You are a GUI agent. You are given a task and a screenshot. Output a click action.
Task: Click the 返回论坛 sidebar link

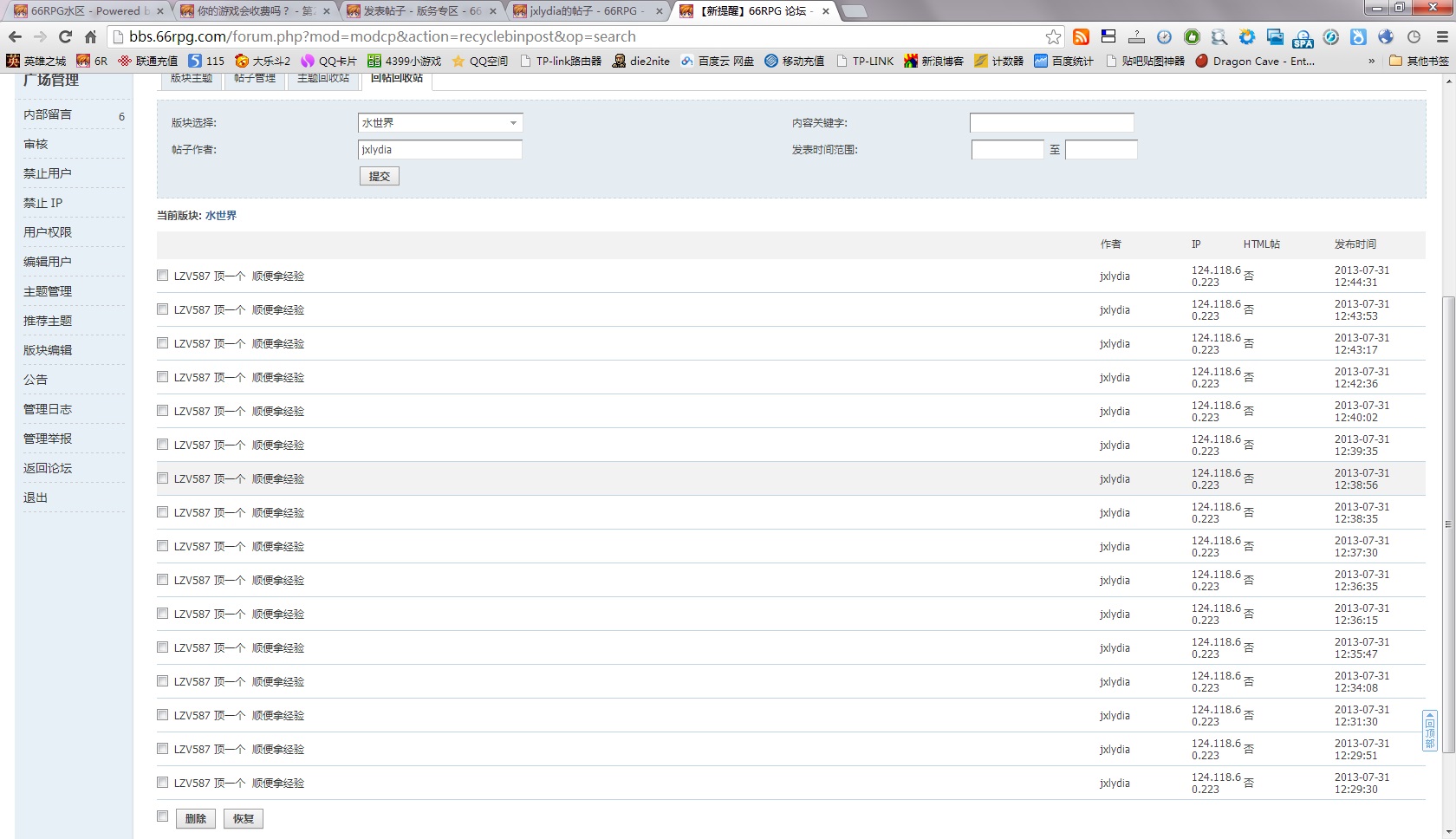[48, 468]
